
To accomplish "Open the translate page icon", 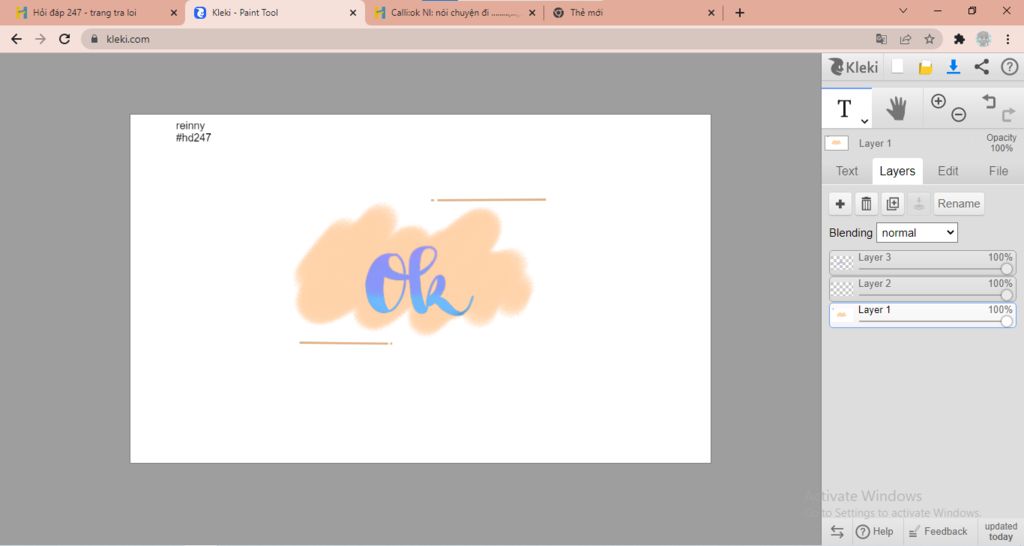I will tap(881, 39).
